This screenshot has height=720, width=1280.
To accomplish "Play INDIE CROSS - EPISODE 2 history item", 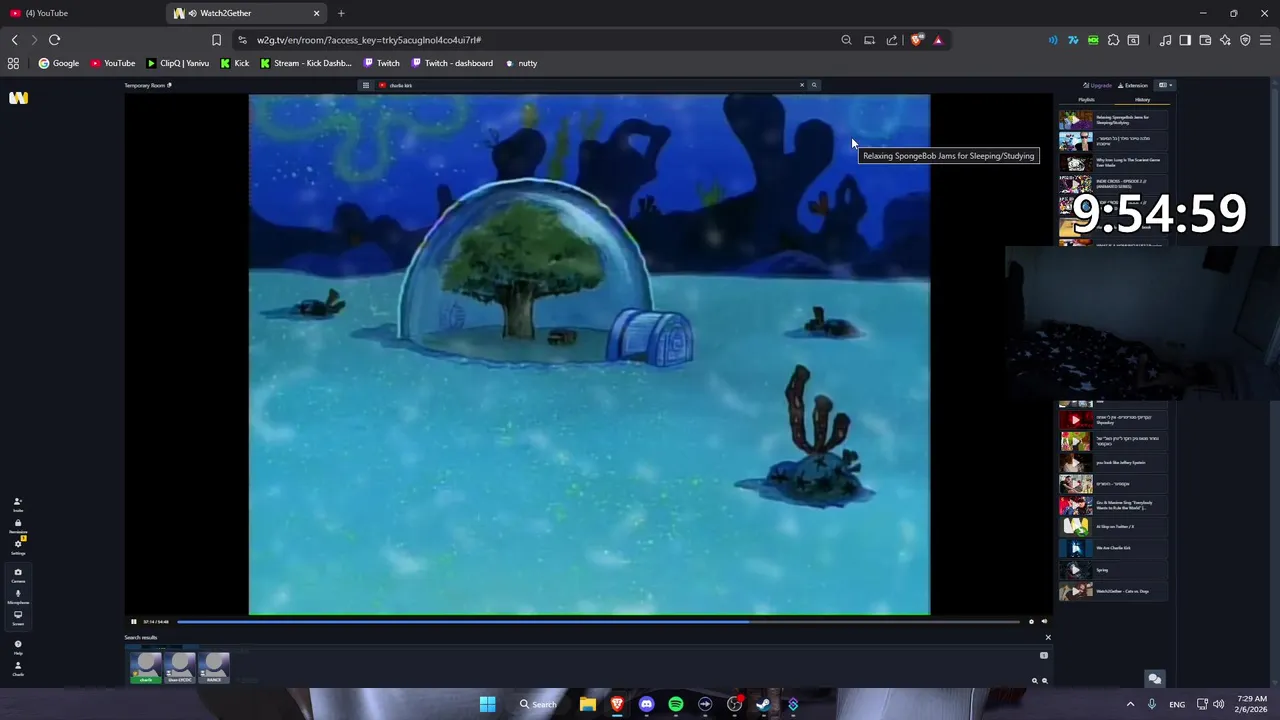I will [1114, 184].
